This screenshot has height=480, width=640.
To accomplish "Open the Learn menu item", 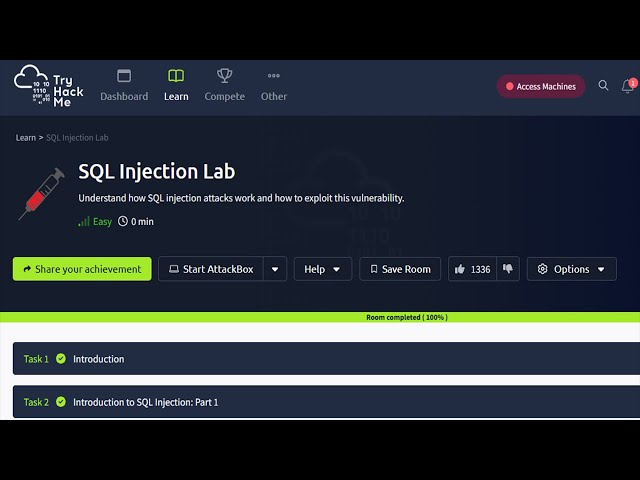I will pos(176,86).
